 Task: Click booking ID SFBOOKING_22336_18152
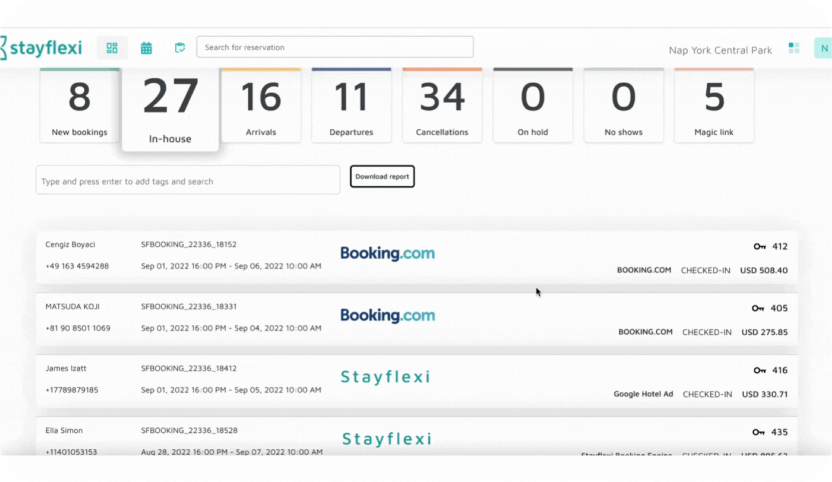point(189,245)
